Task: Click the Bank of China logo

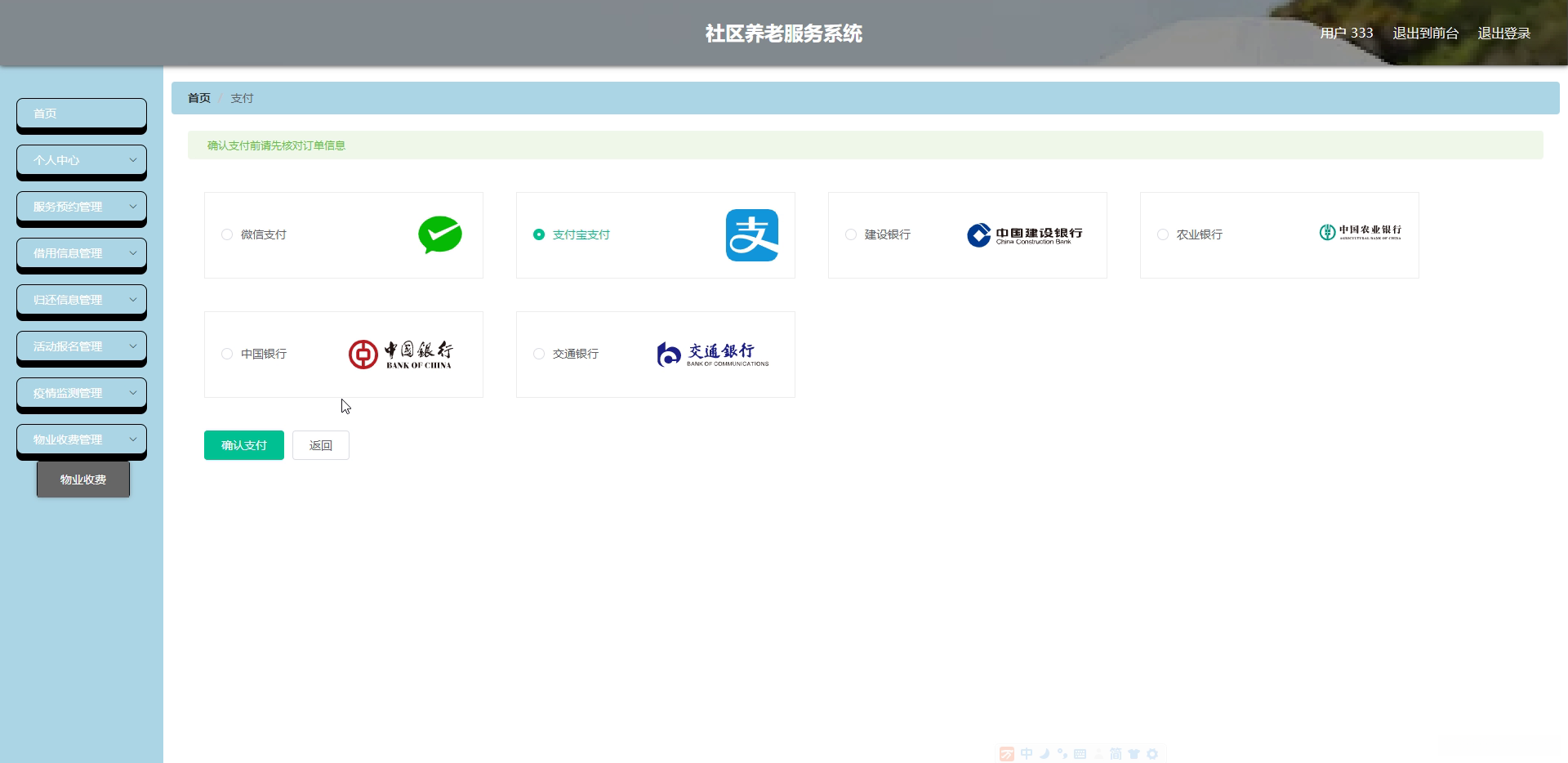Action: tap(402, 354)
